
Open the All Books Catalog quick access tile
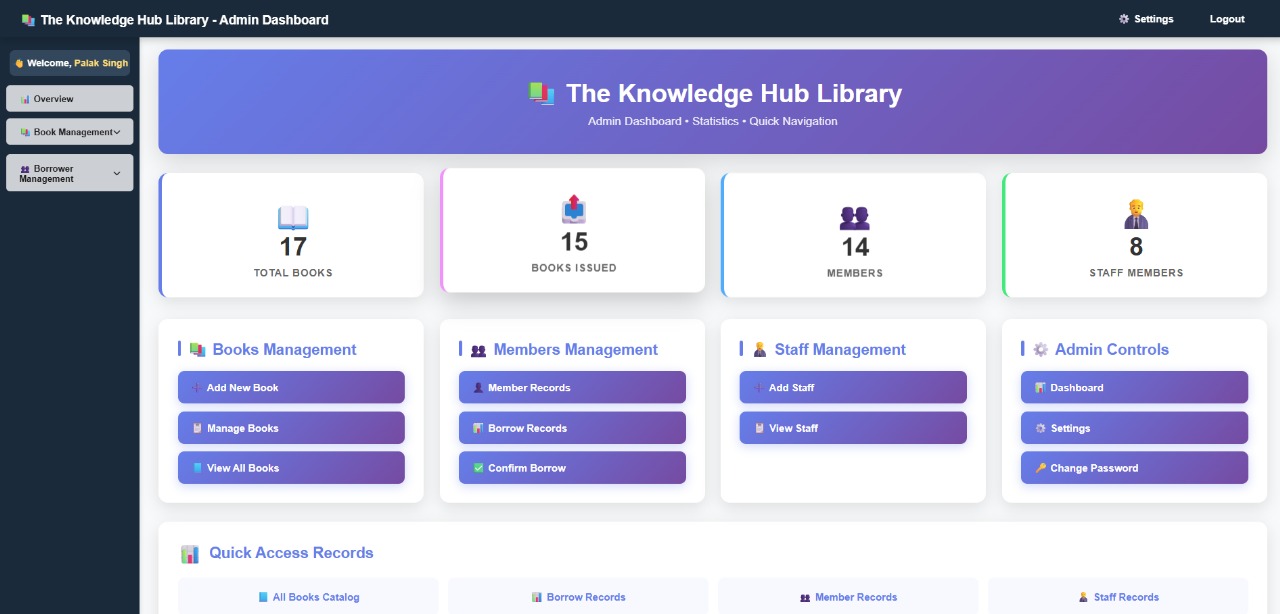pos(308,597)
